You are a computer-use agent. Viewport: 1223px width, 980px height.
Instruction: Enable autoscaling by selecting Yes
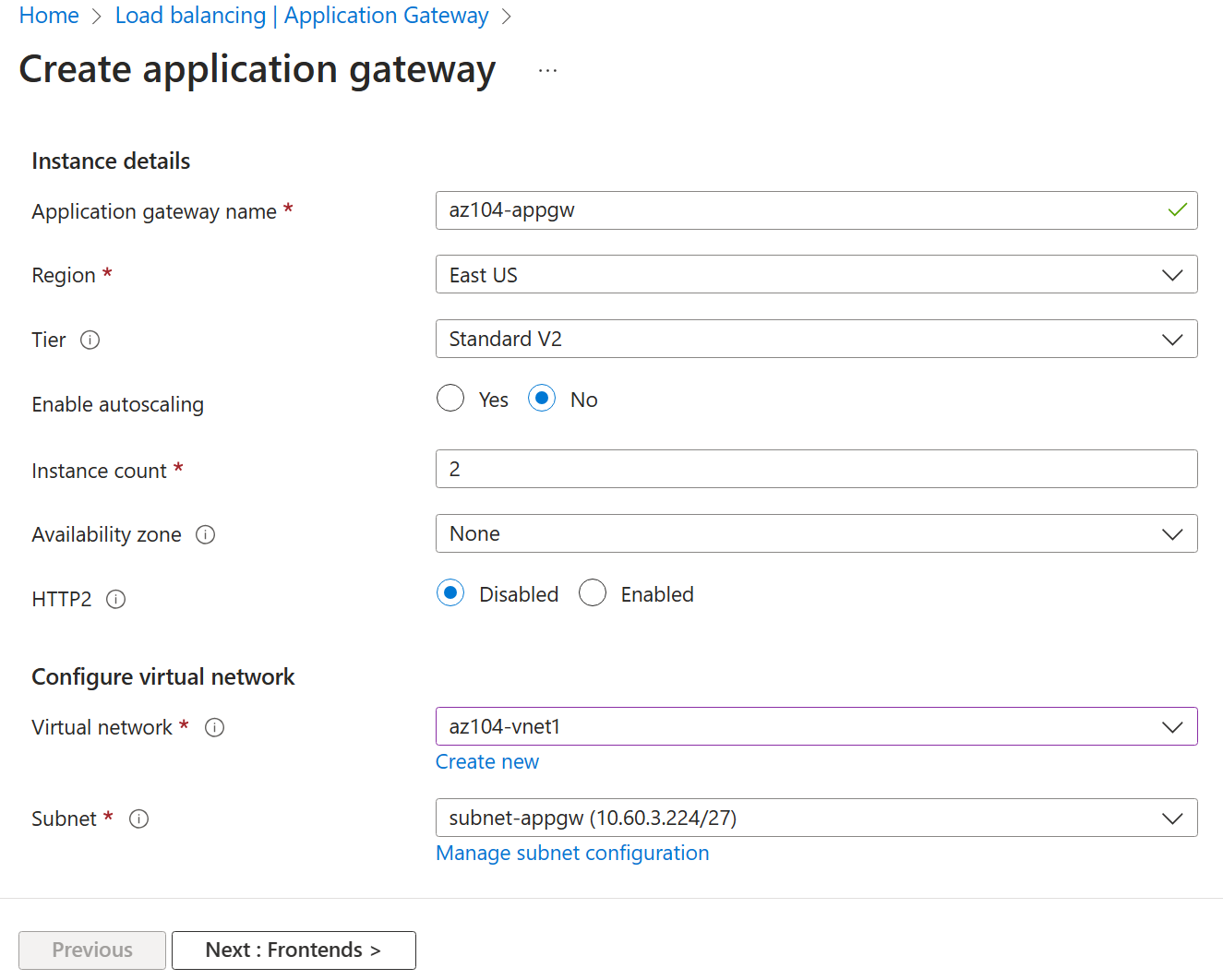pyautogui.click(x=450, y=398)
